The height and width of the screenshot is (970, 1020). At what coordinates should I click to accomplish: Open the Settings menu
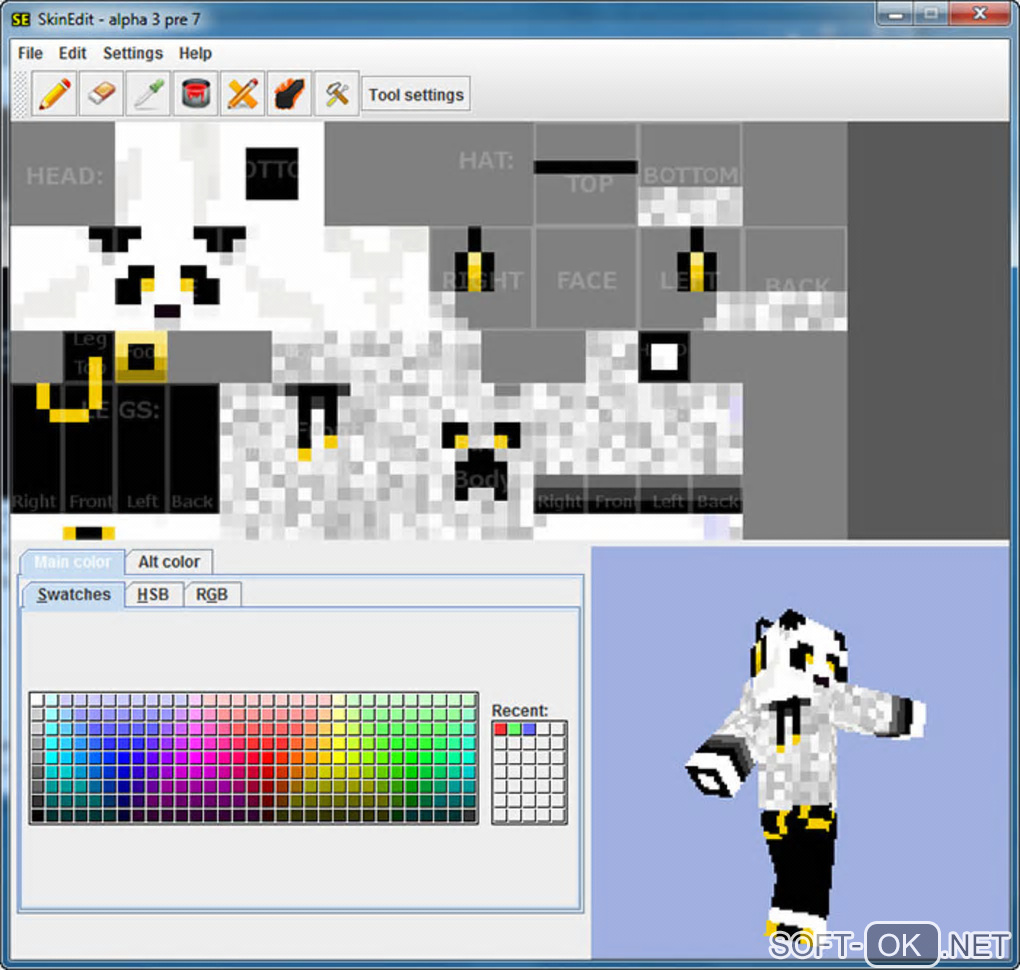(x=133, y=53)
